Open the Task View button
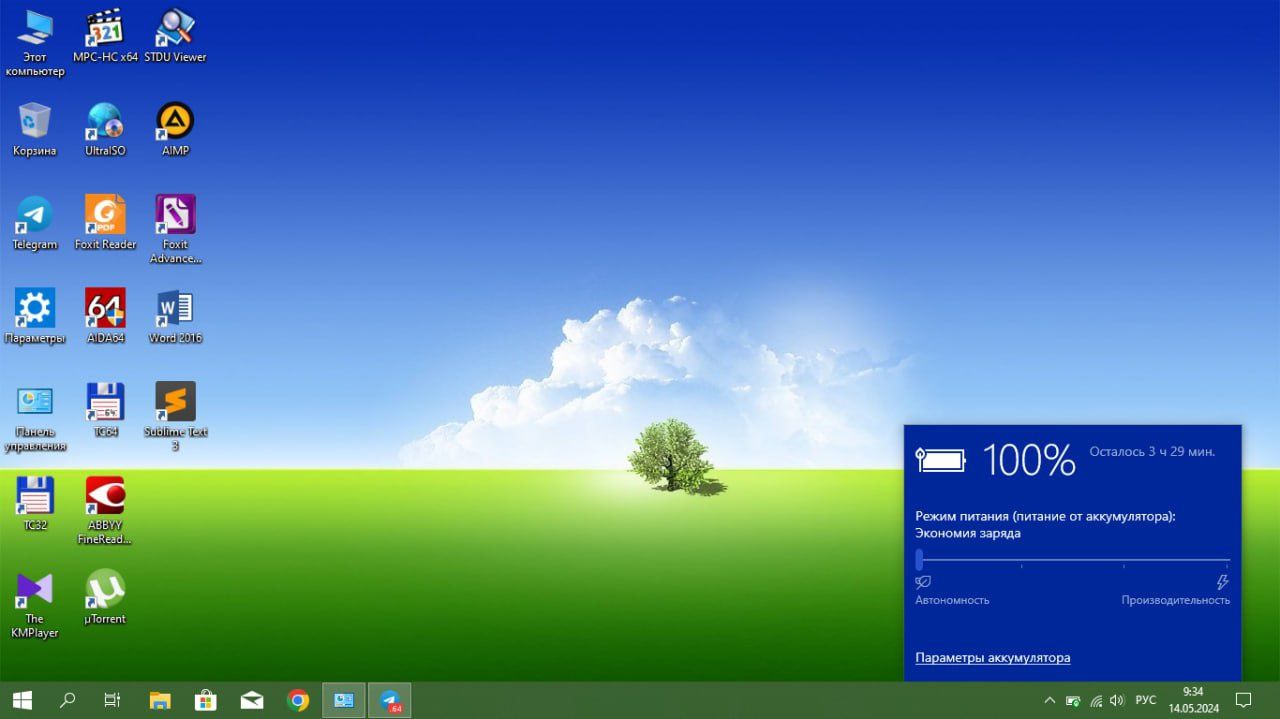The height and width of the screenshot is (719, 1280). point(113,700)
